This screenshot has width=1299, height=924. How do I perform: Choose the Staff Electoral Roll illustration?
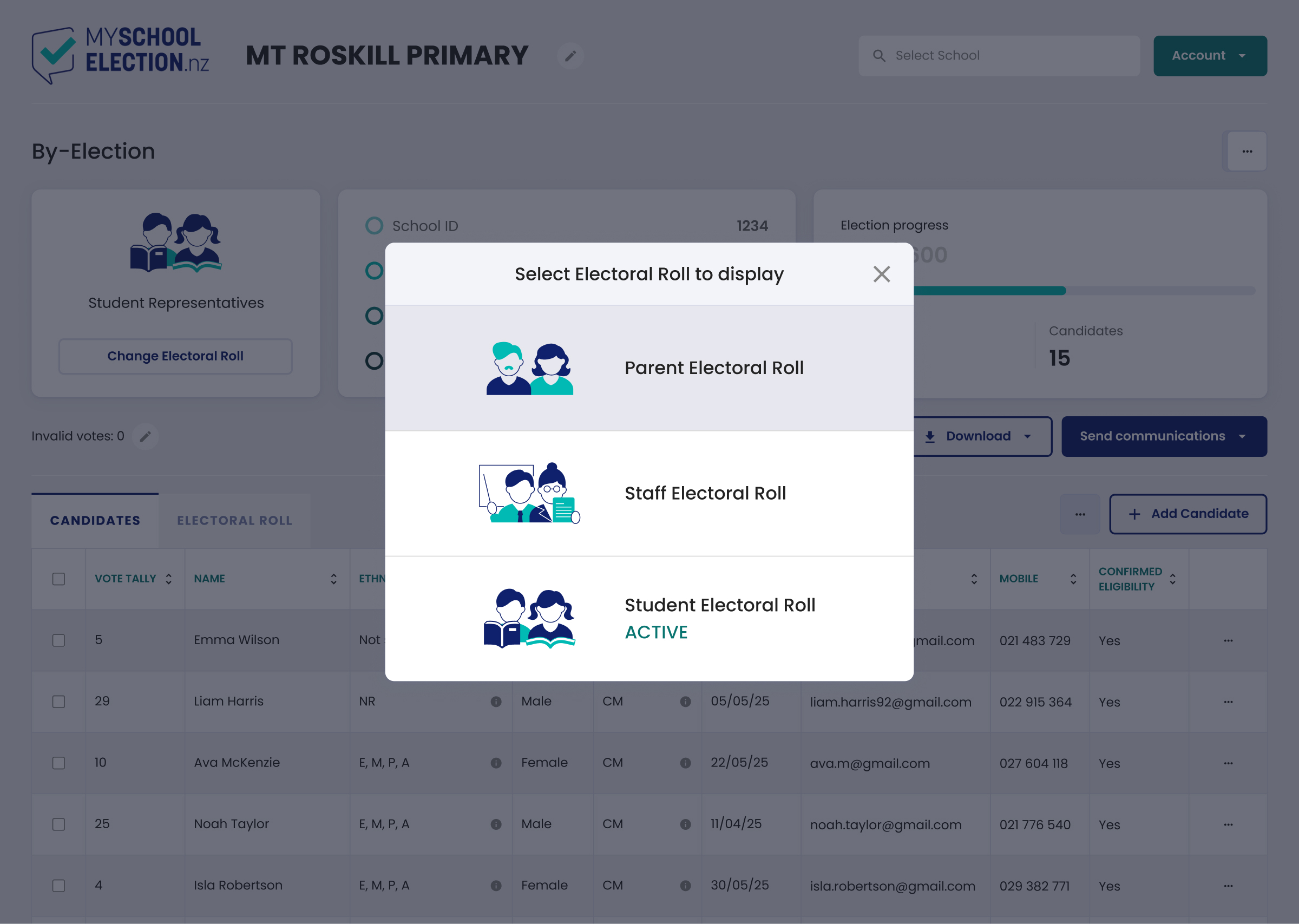tap(529, 493)
